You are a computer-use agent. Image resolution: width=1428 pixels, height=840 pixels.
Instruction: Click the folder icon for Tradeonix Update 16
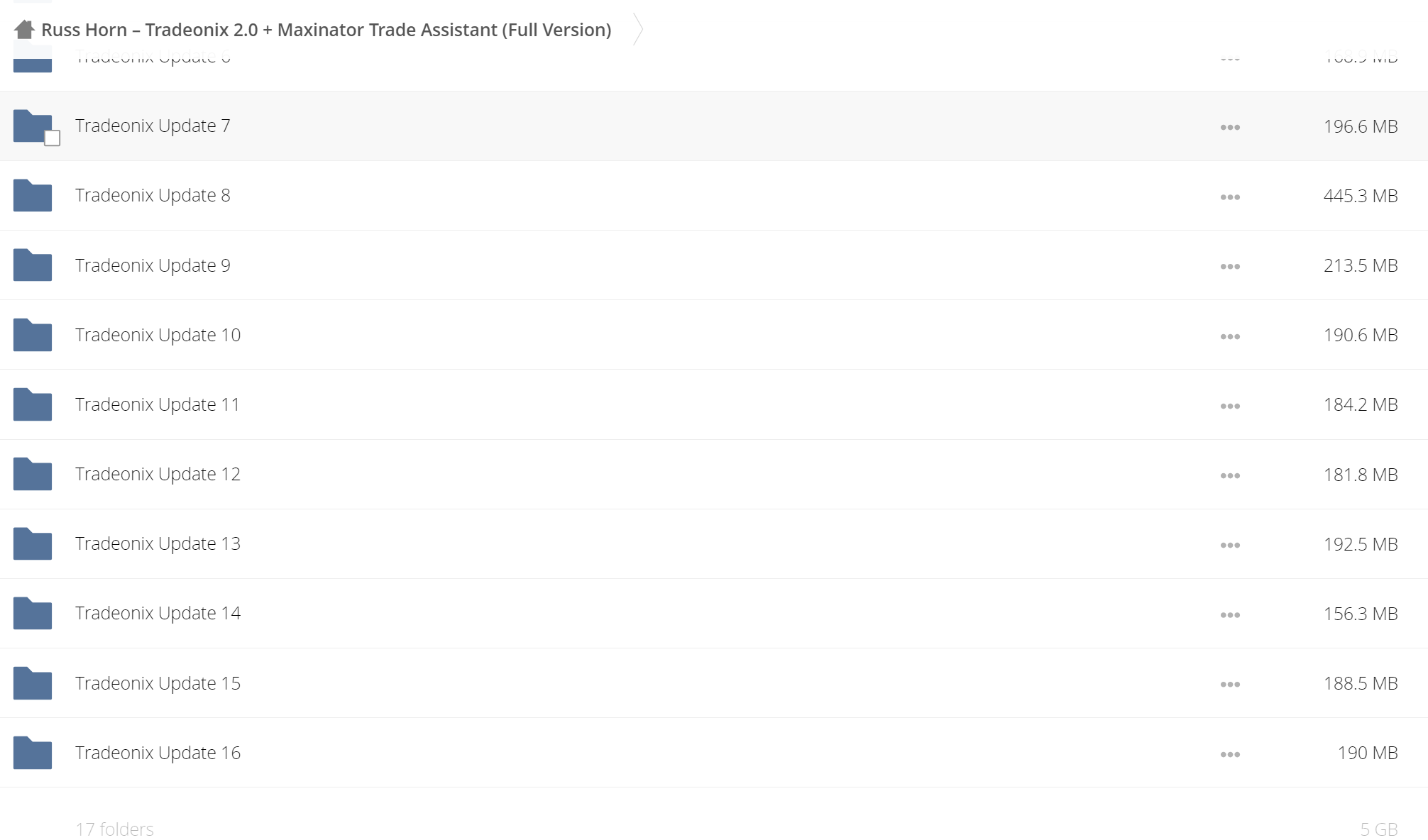(33, 753)
